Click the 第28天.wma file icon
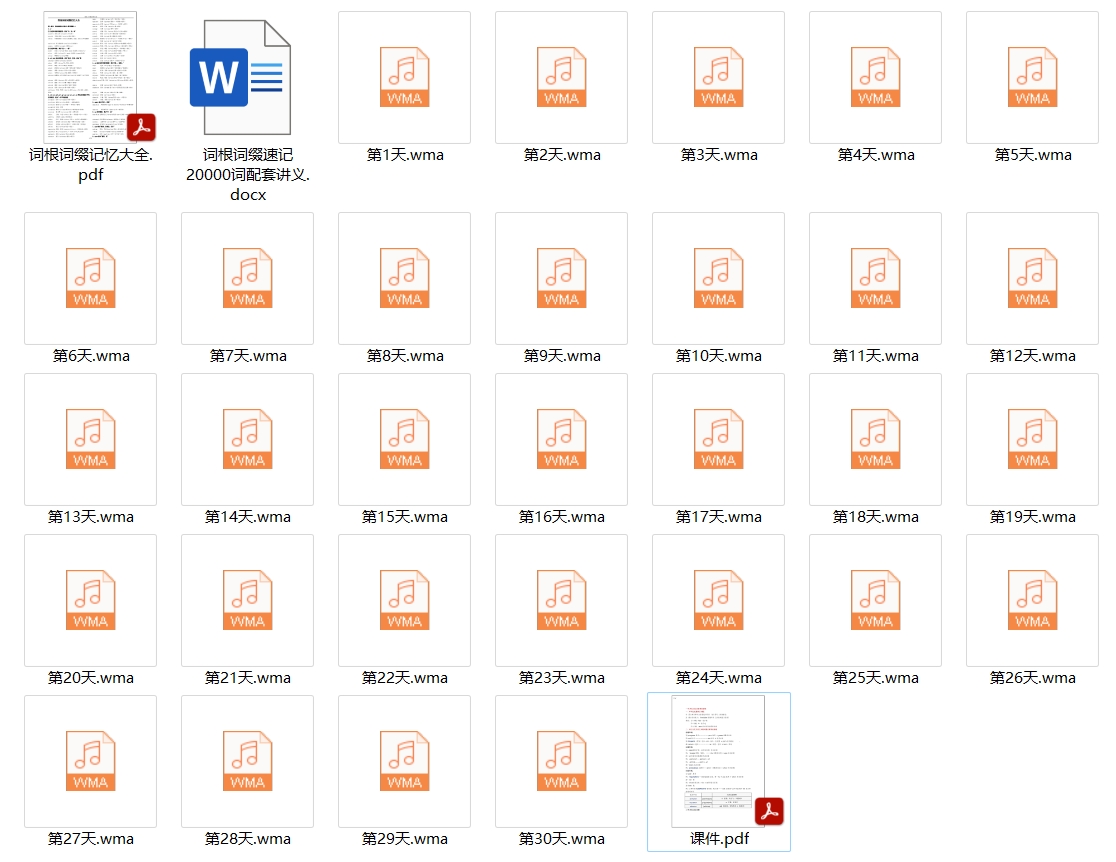 pos(247,761)
